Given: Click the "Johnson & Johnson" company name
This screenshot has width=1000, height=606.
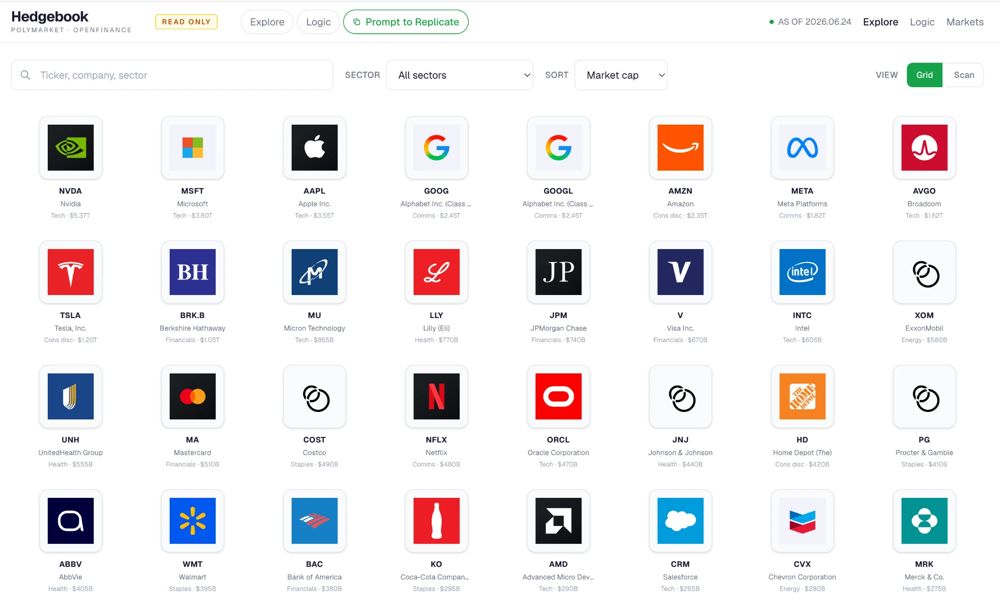Looking at the screenshot, I should [680, 452].
